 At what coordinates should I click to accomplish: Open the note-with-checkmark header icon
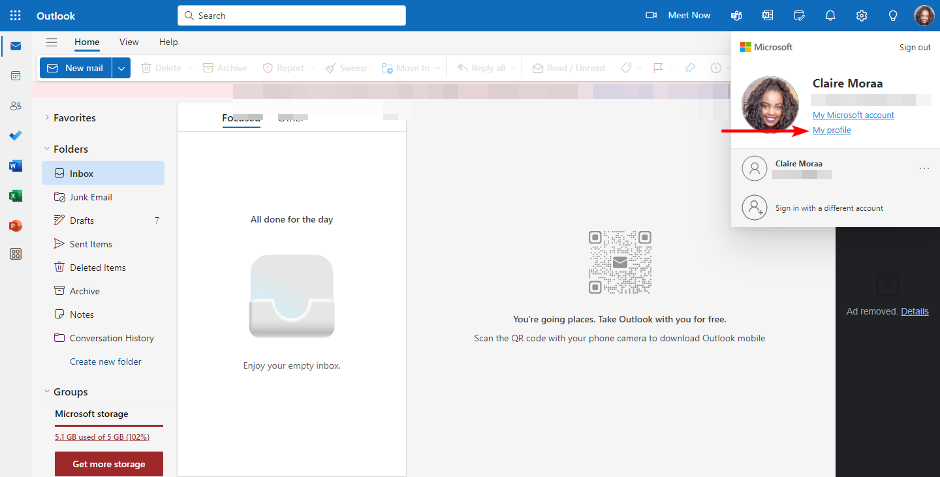pyautogui.click(x=799, y=16)
